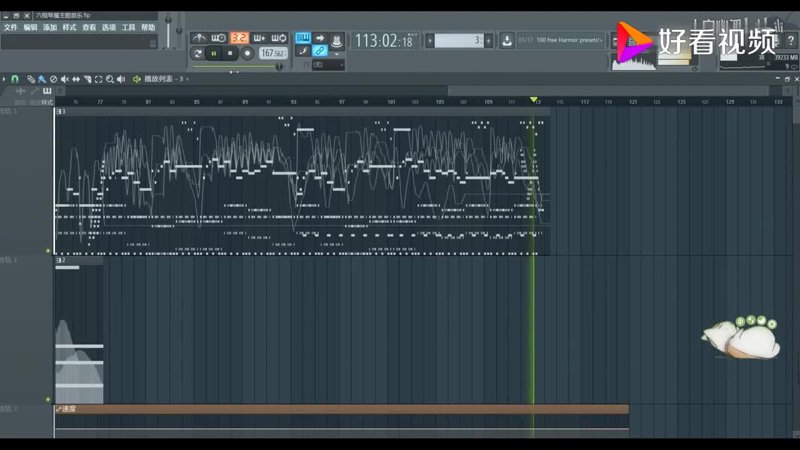Toggle typing keyboard to piano icon
The image size is (800, 450).
click(303, 38)
